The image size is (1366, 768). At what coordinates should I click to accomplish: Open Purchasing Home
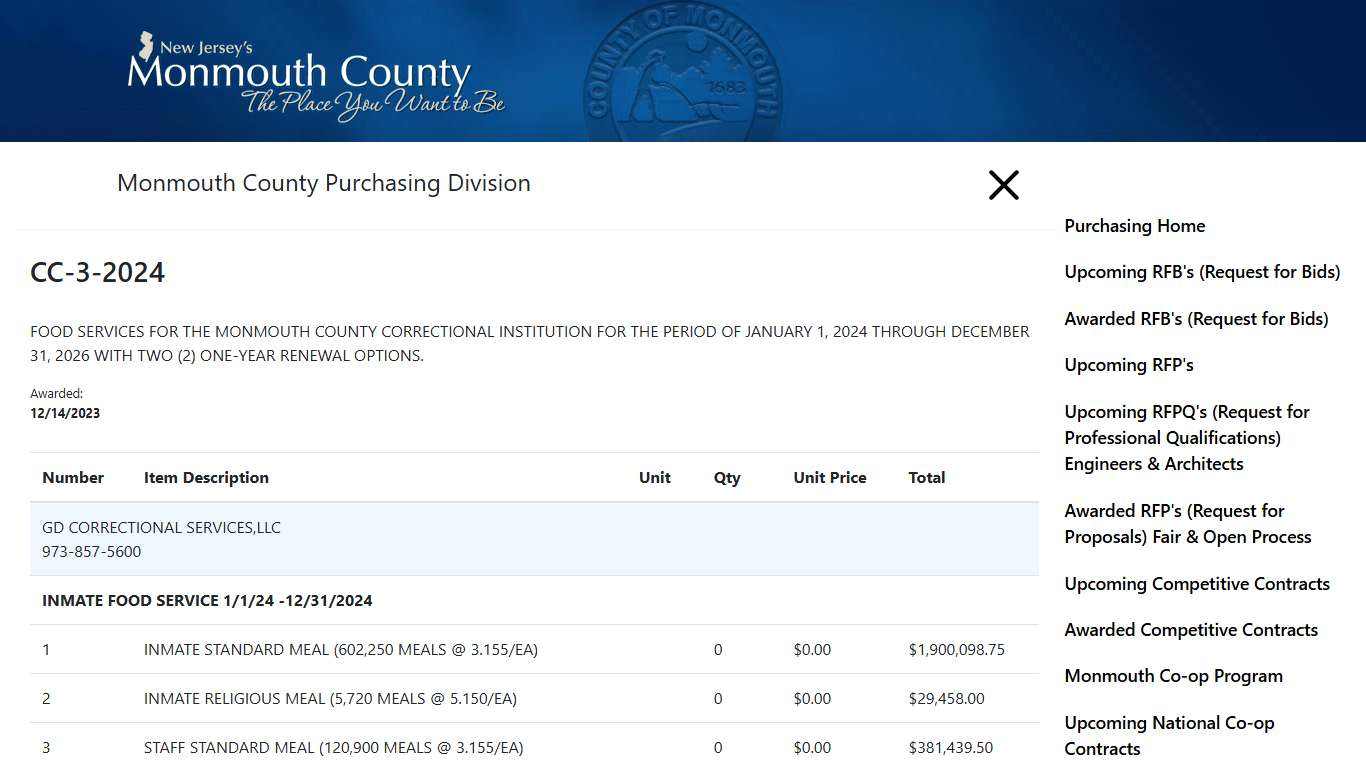[x=1134, y=226]
